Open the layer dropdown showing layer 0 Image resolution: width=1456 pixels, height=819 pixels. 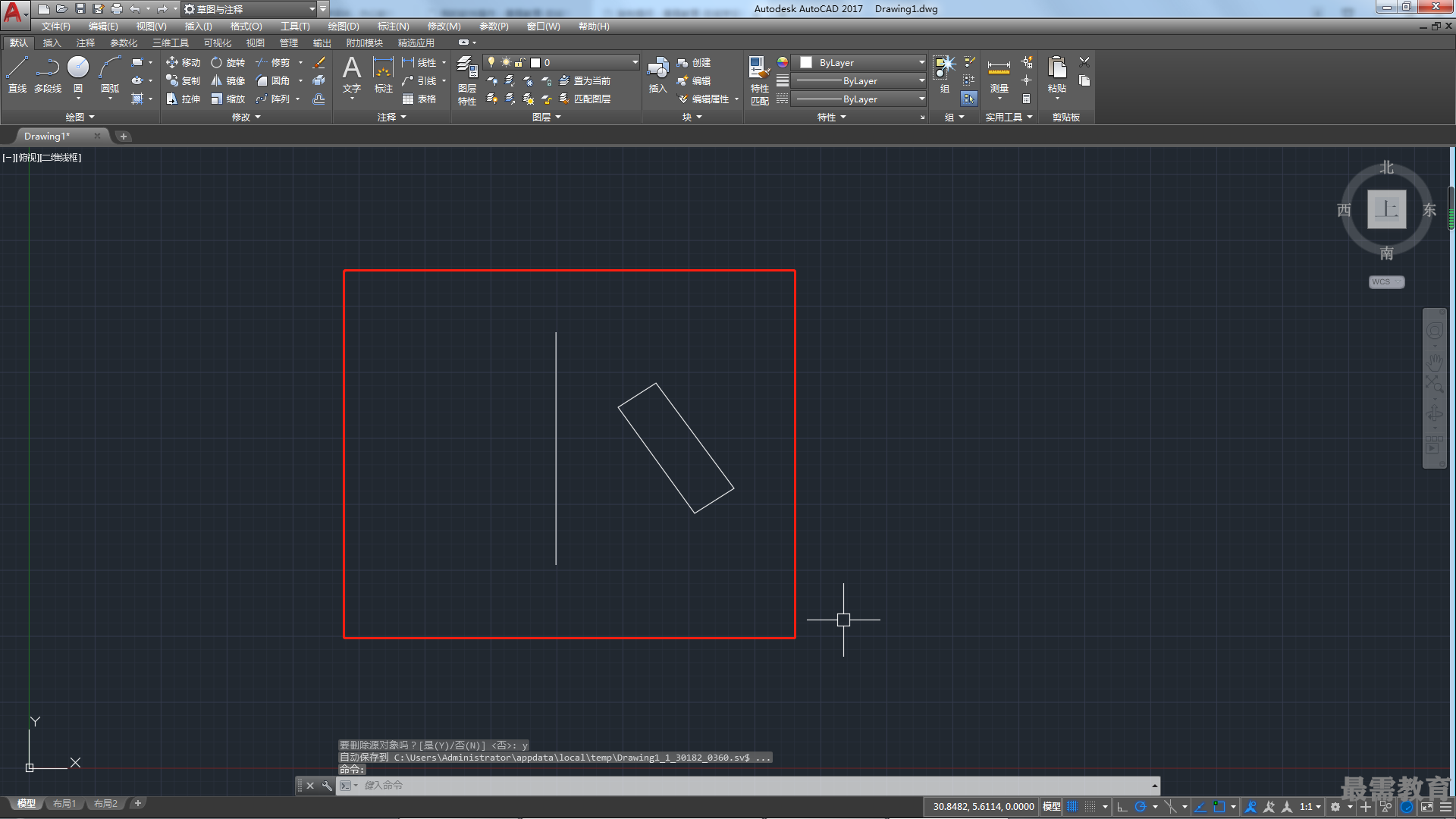561,62
